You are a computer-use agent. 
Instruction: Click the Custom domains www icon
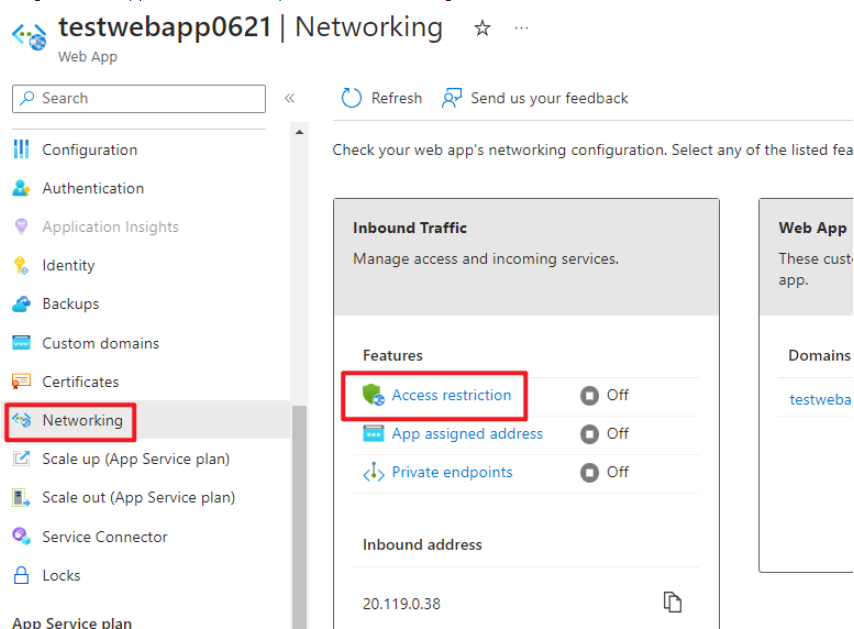pos(21,343)
